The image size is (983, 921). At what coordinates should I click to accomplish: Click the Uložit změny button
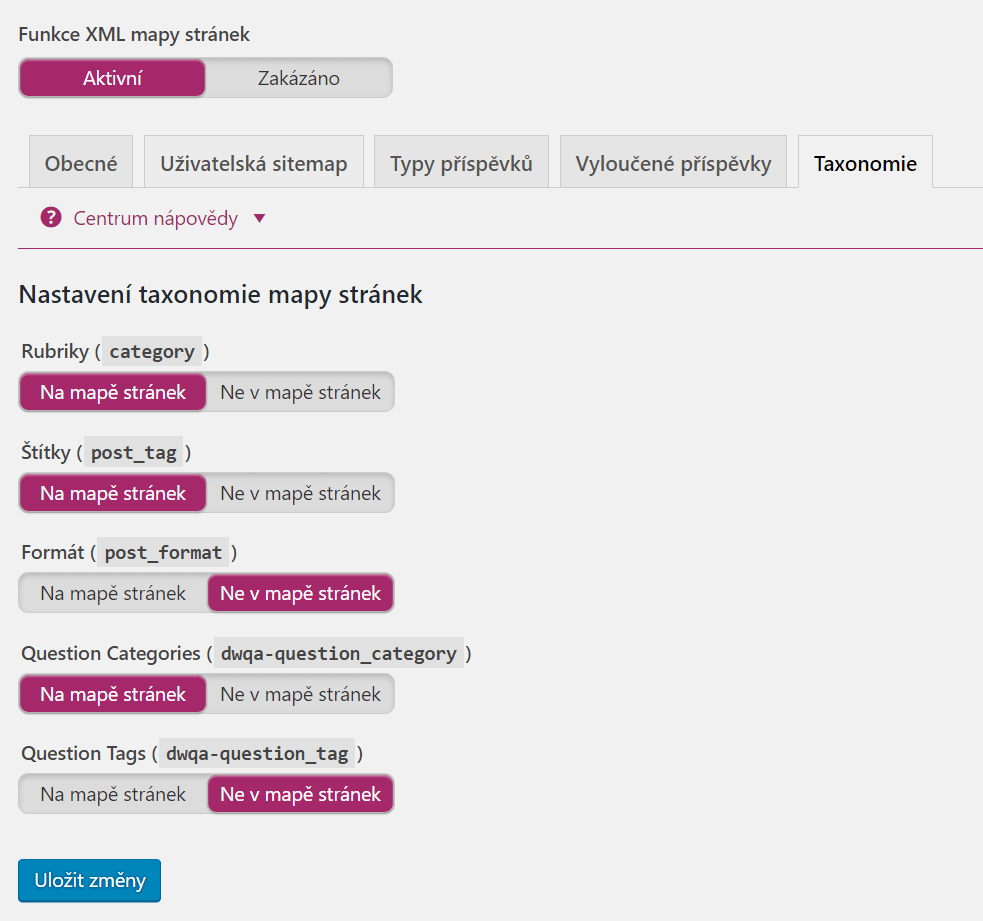pos(90,880)
